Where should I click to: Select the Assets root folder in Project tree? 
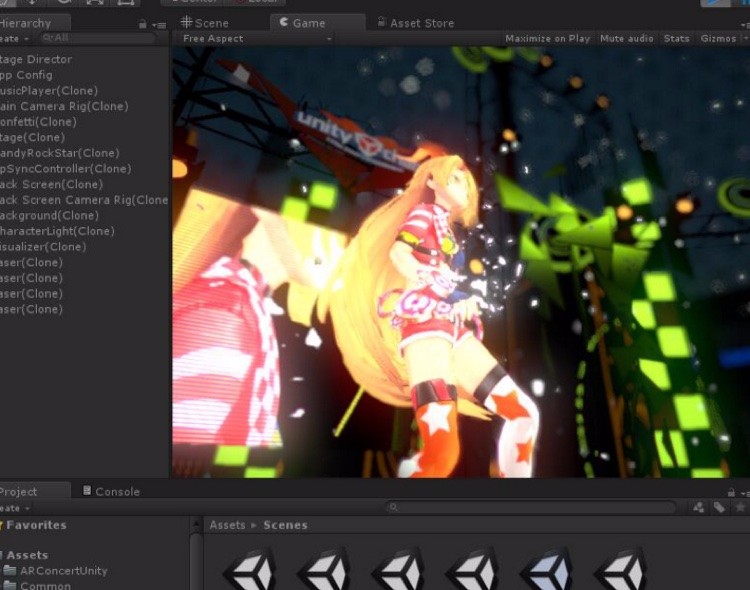point(27,555)
